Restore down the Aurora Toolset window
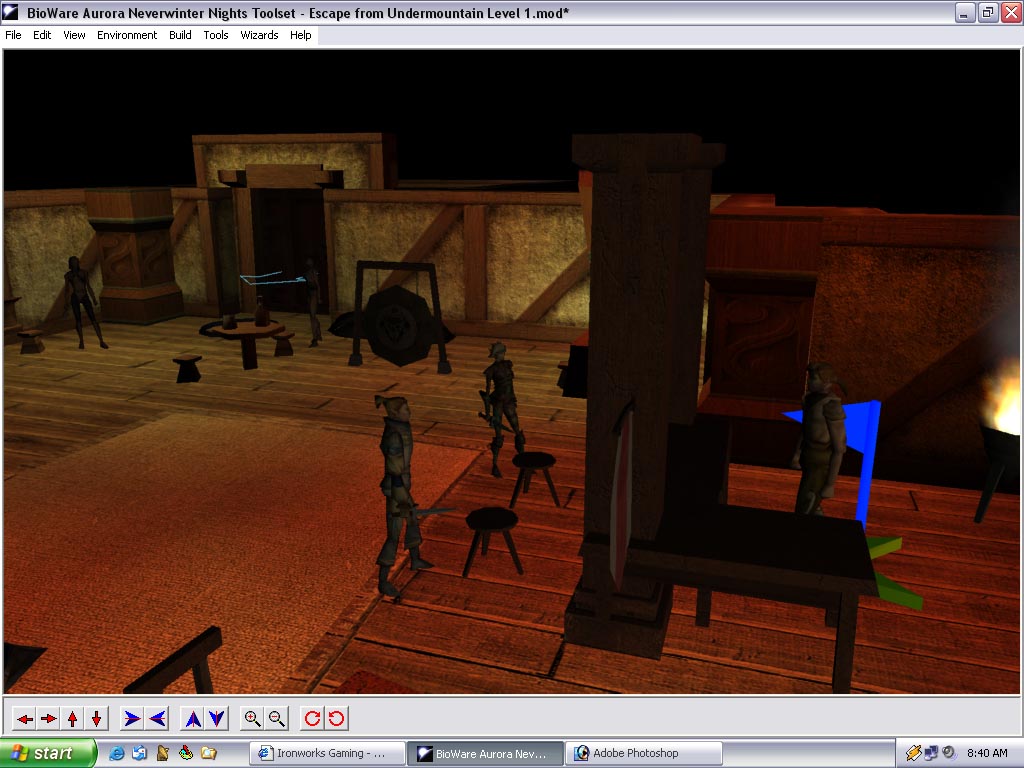Viewport: 1024px width, 768px height. (x=988, y=12)
